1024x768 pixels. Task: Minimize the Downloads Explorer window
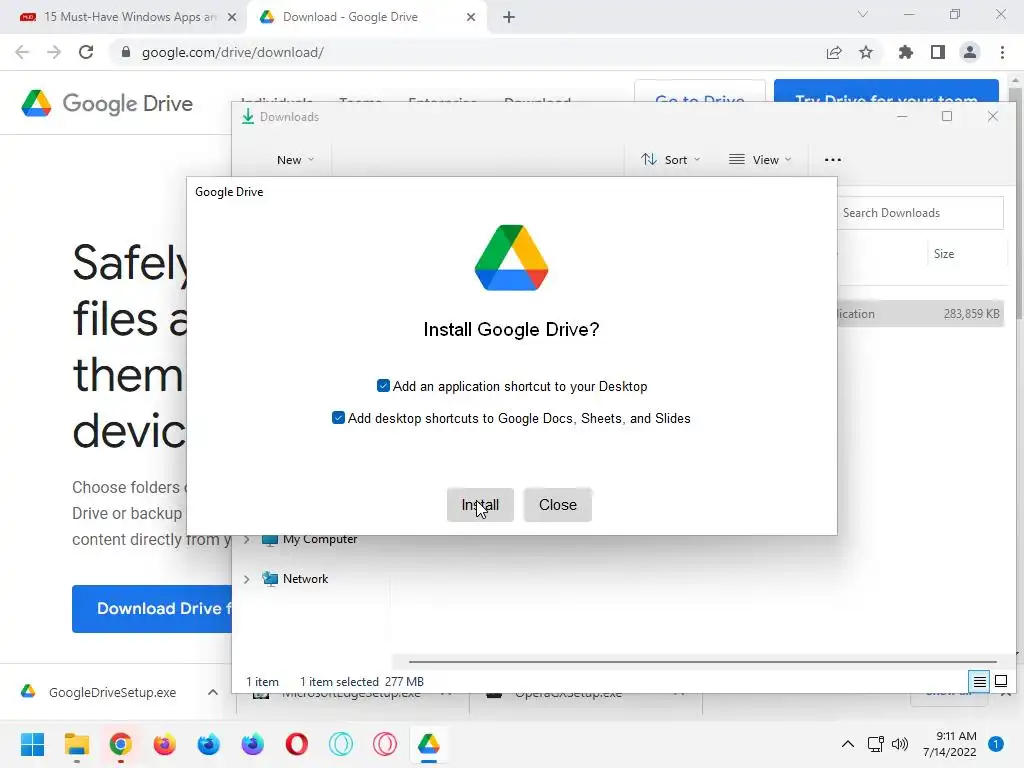click(902, 116)
